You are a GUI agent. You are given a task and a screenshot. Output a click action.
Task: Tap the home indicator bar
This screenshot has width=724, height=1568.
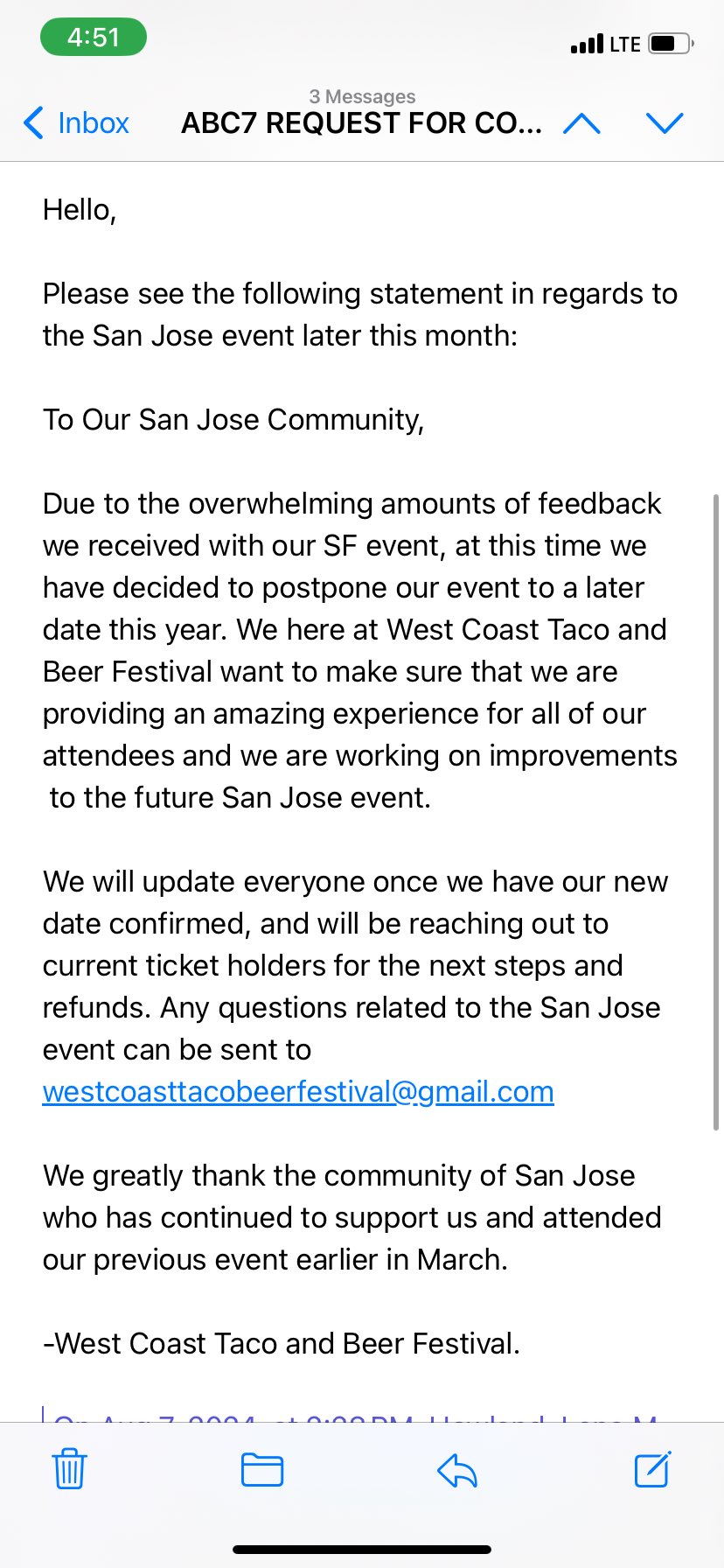coord(362,1550)
